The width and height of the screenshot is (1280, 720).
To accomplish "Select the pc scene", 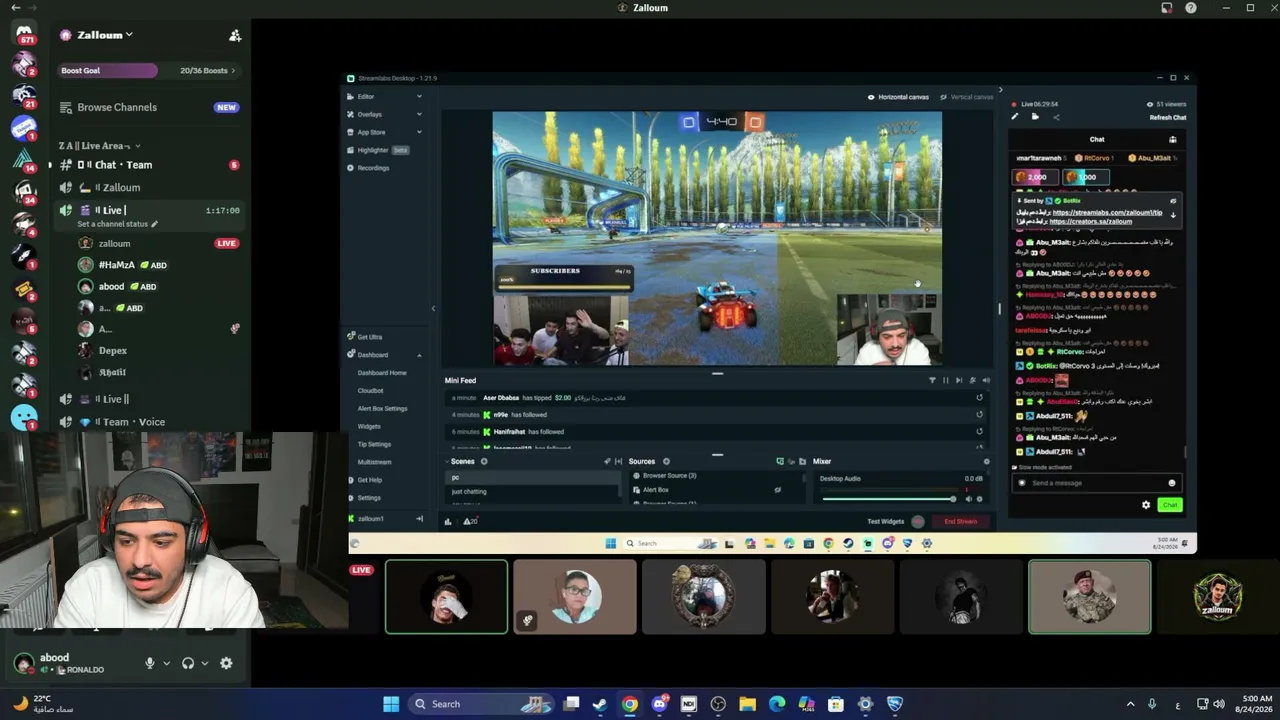I will pos(534,477).
